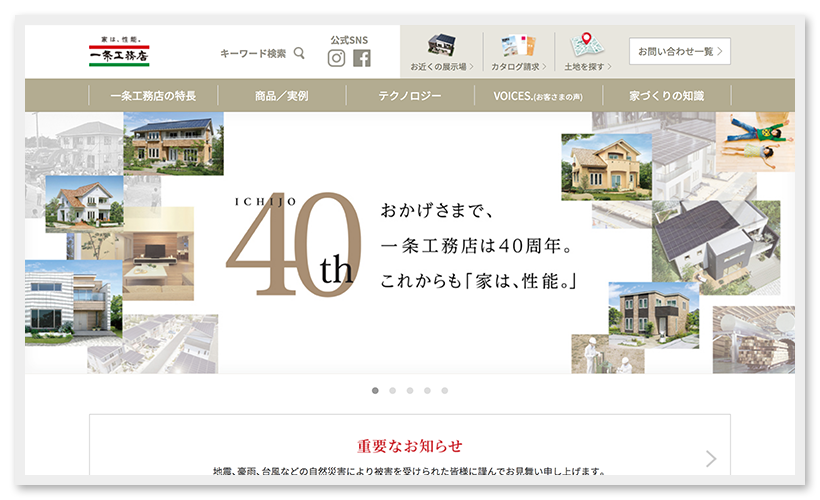The height and width of the screenshot is (500, 820).
Task: Click the keyword search magnifier icon
Action: 299,53
